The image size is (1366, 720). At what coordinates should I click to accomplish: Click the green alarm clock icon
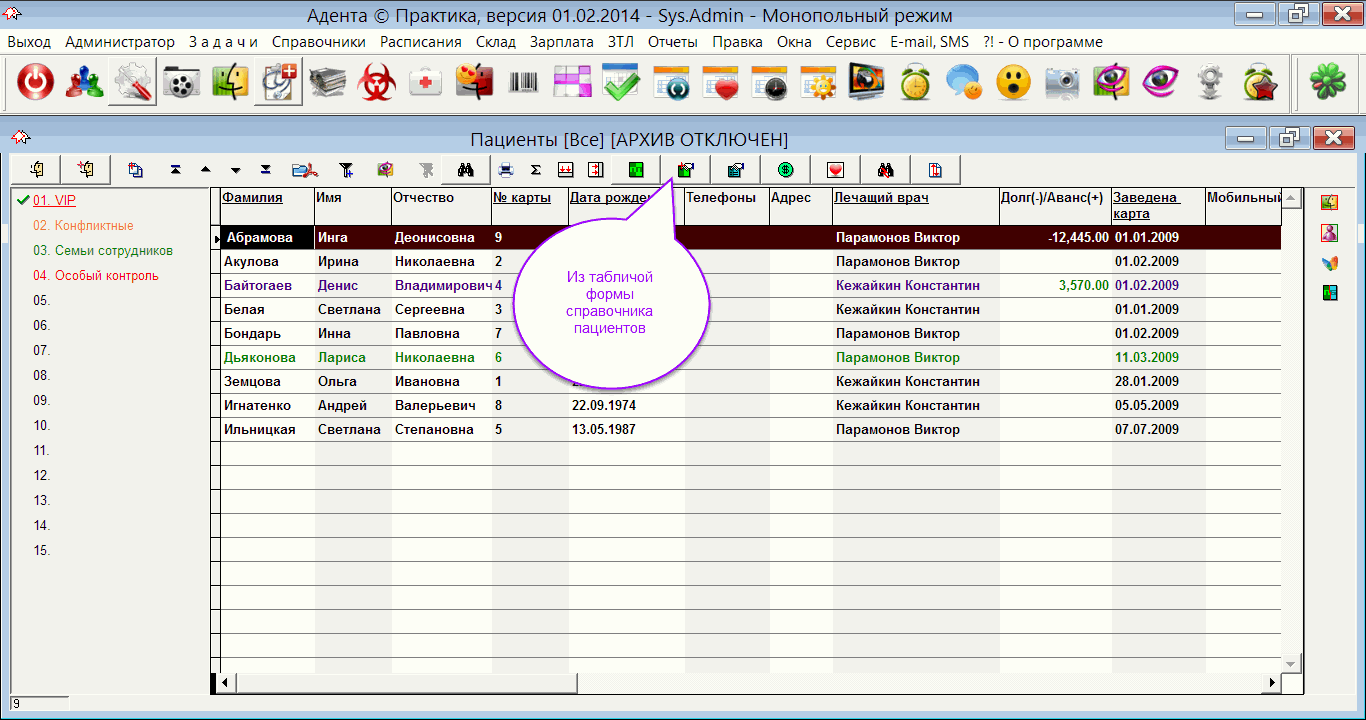[915, 83]
